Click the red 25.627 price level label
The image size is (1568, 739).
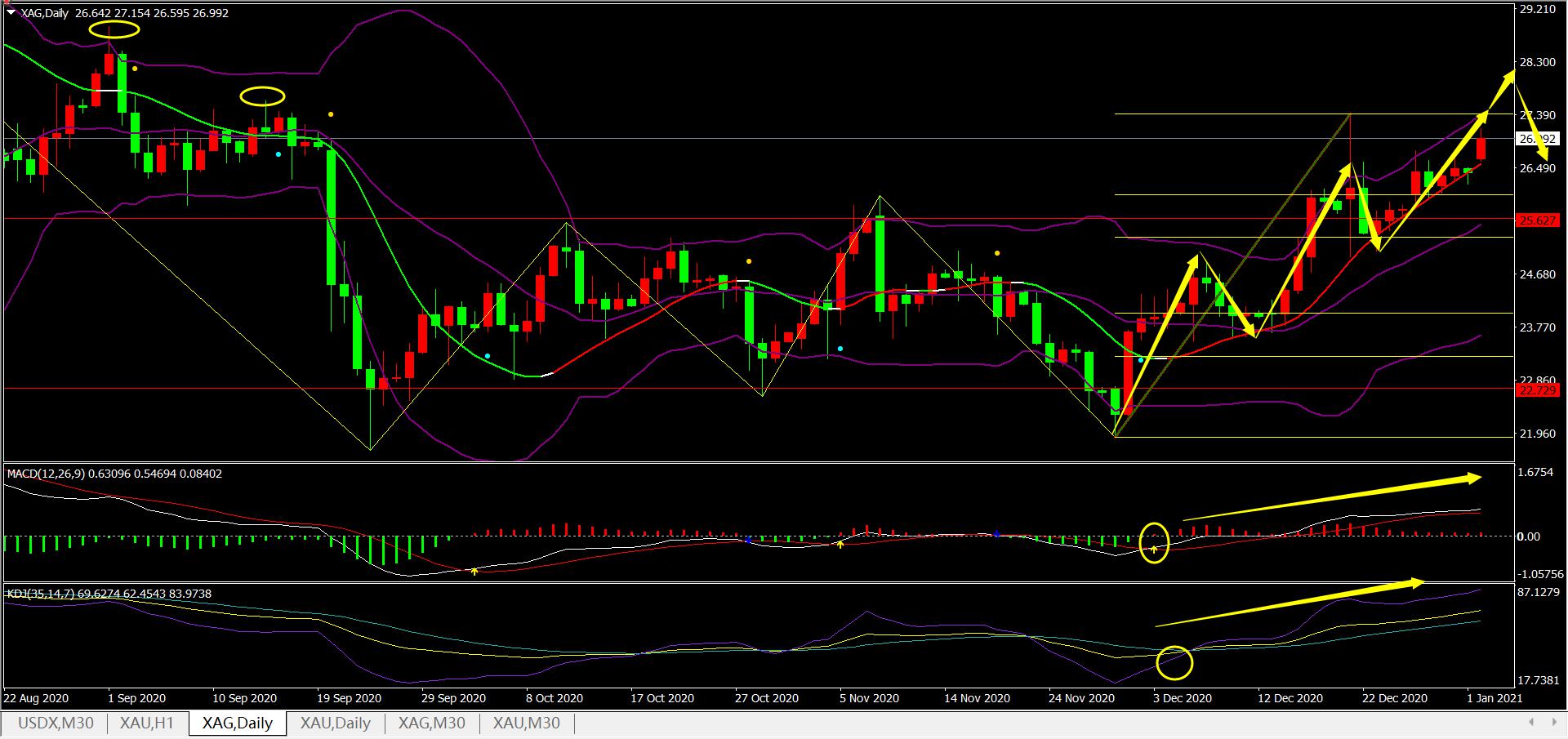(1536, 221)
